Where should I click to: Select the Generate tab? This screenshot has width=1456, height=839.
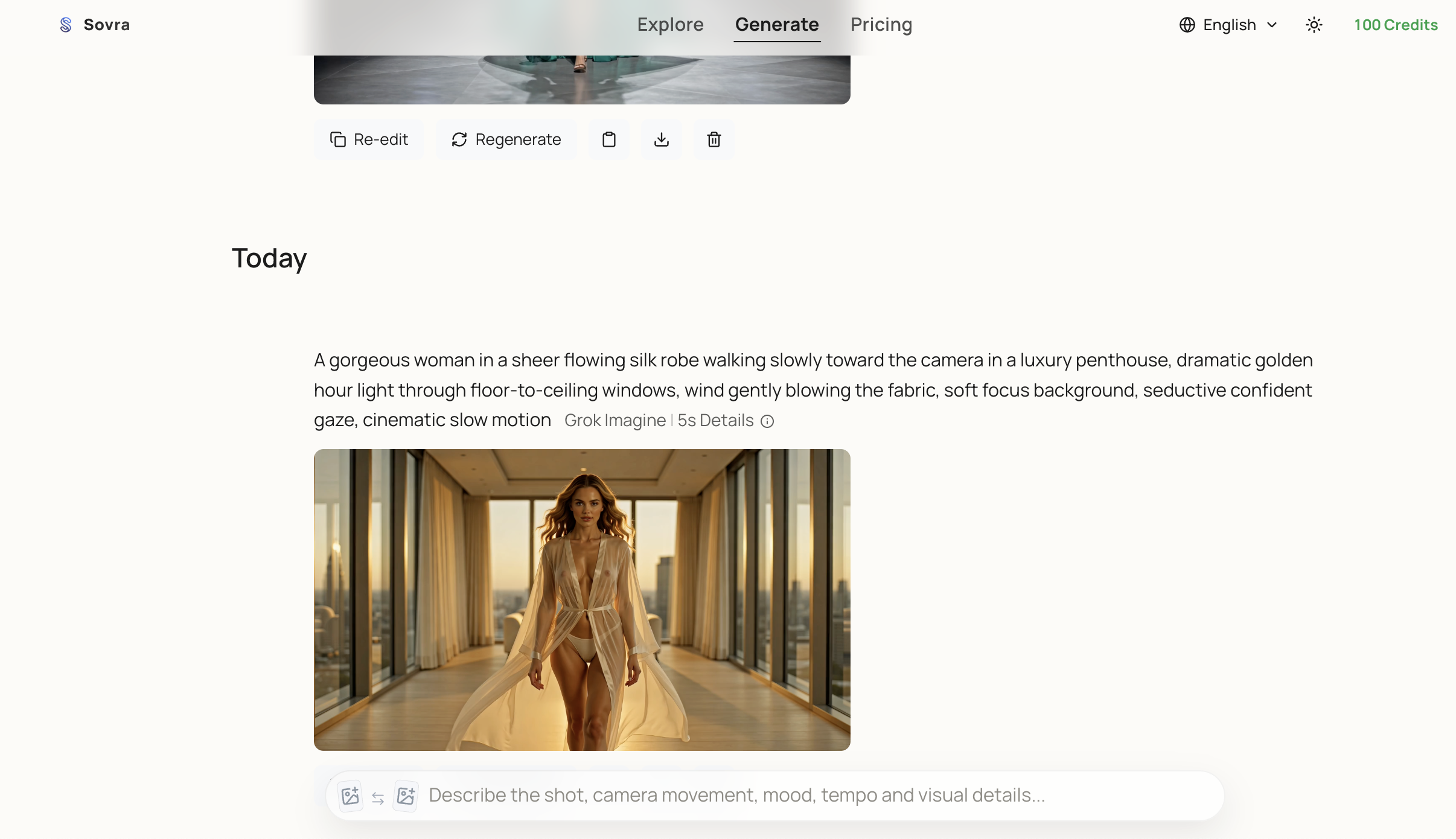click(x=777, y=24)
